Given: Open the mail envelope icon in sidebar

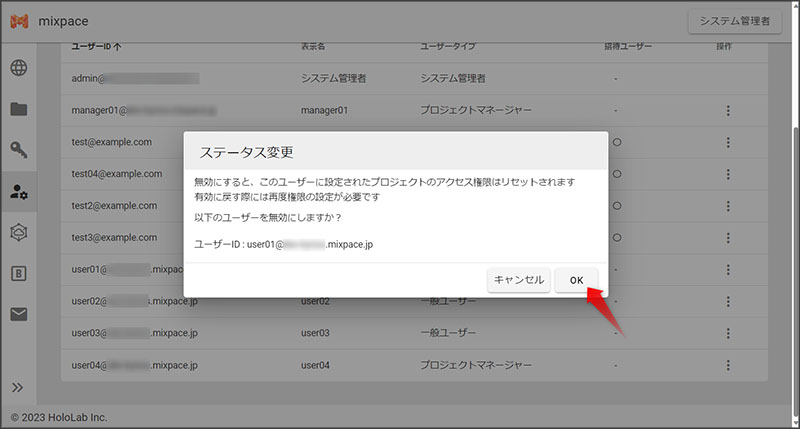Looking at the screenshot, I should point(19,314).
